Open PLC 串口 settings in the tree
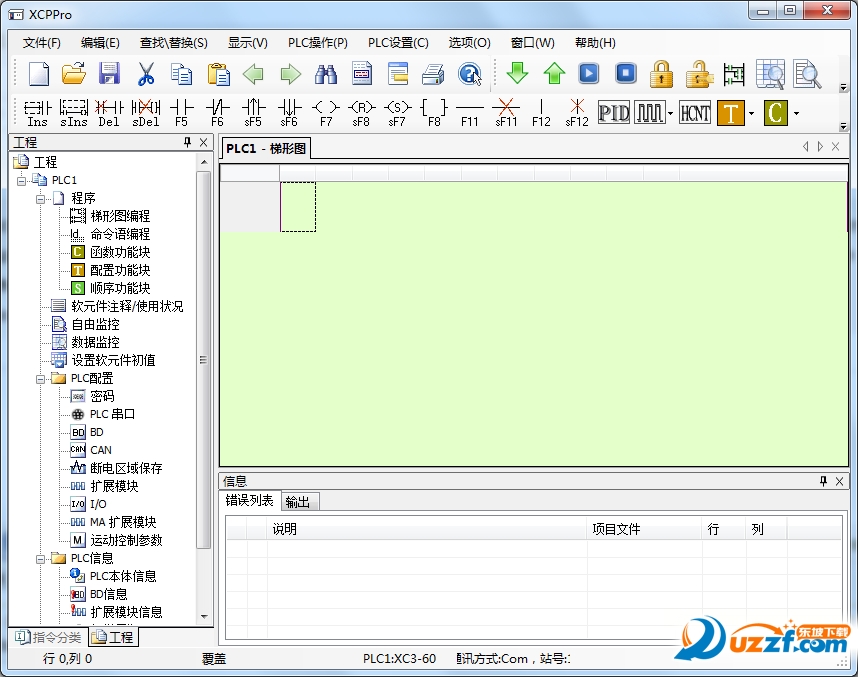858x677 pixels. click(112, 414)
